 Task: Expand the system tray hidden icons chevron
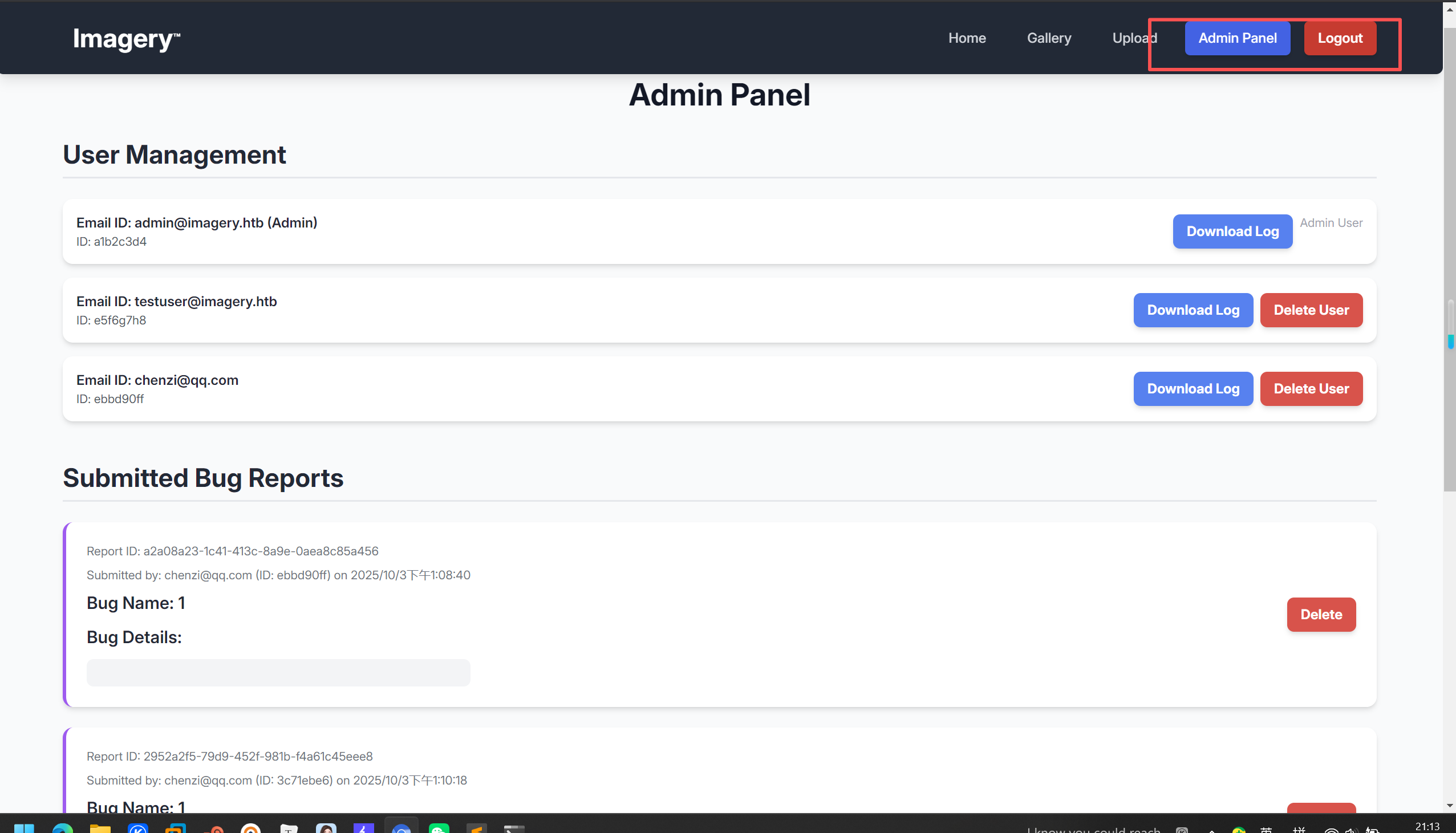[1211, 830]
